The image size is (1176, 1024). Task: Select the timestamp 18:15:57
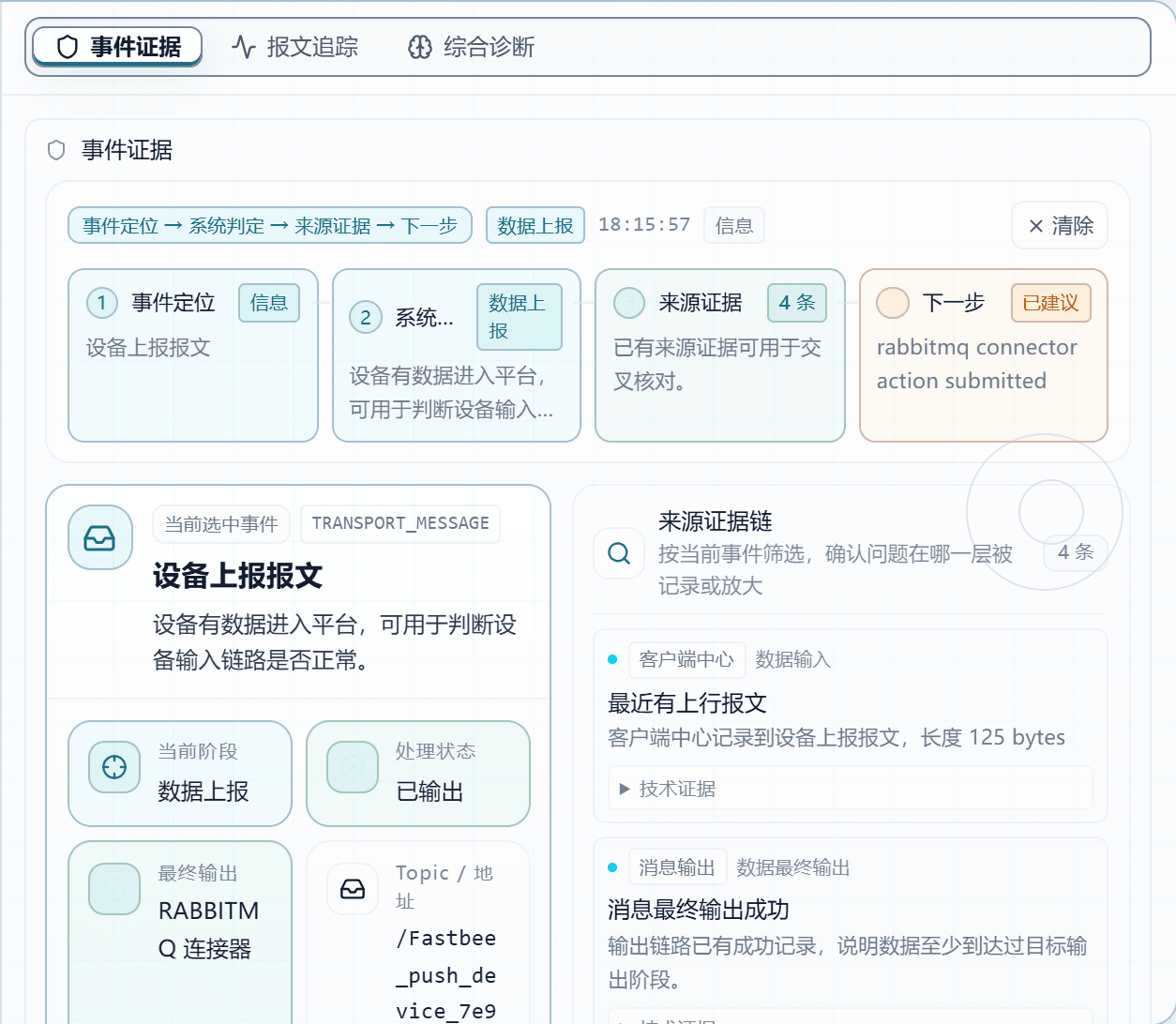coord(644,225)
